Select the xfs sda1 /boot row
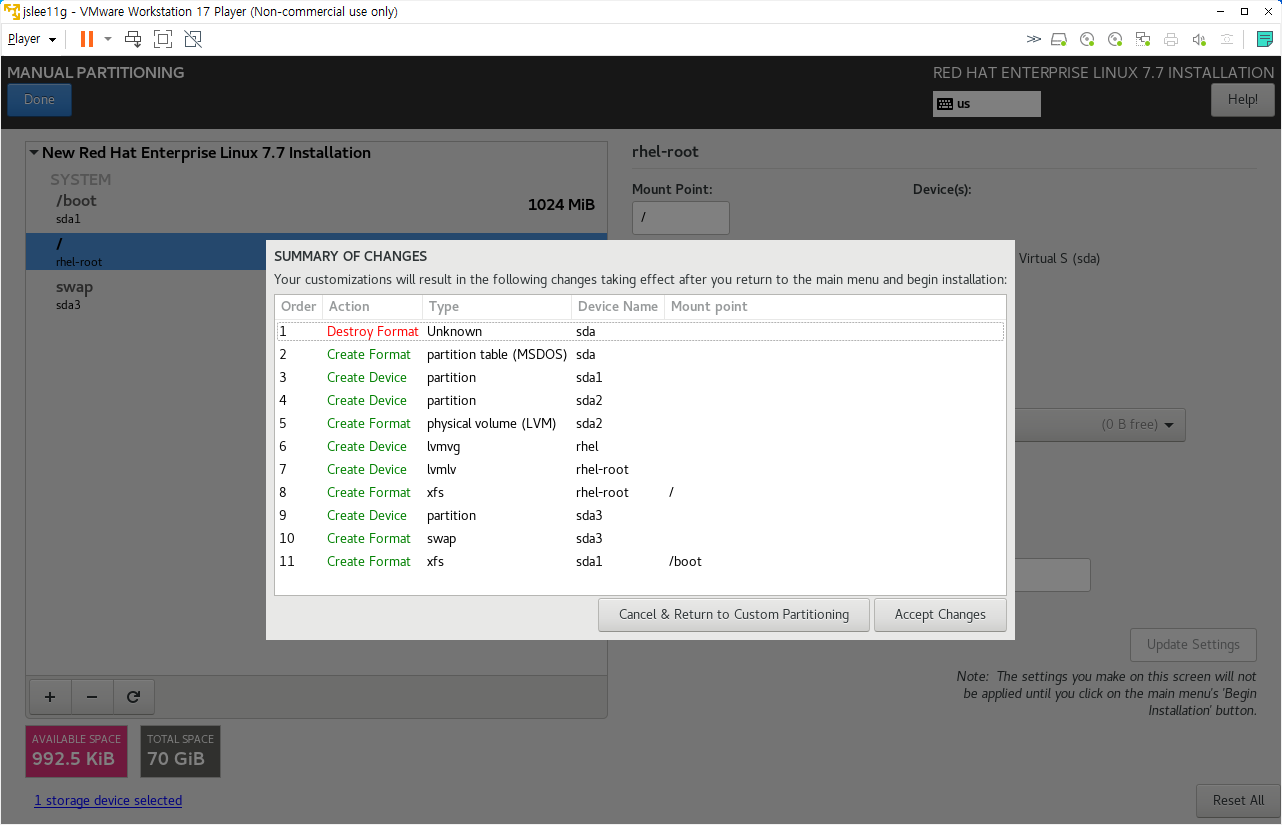Viewport: 1282px width, 825px height. coord(640,561)
